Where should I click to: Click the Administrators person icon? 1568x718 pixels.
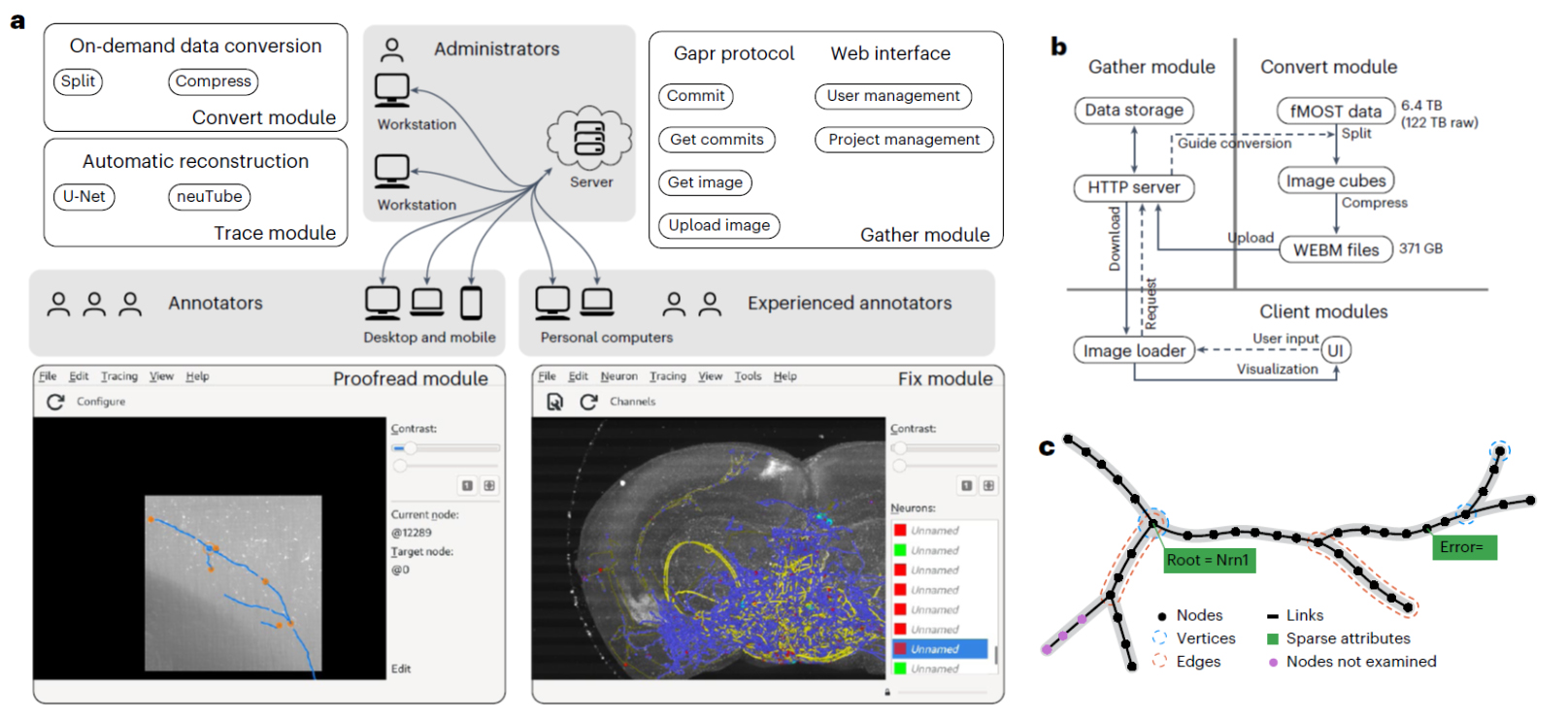pos(392,49)
